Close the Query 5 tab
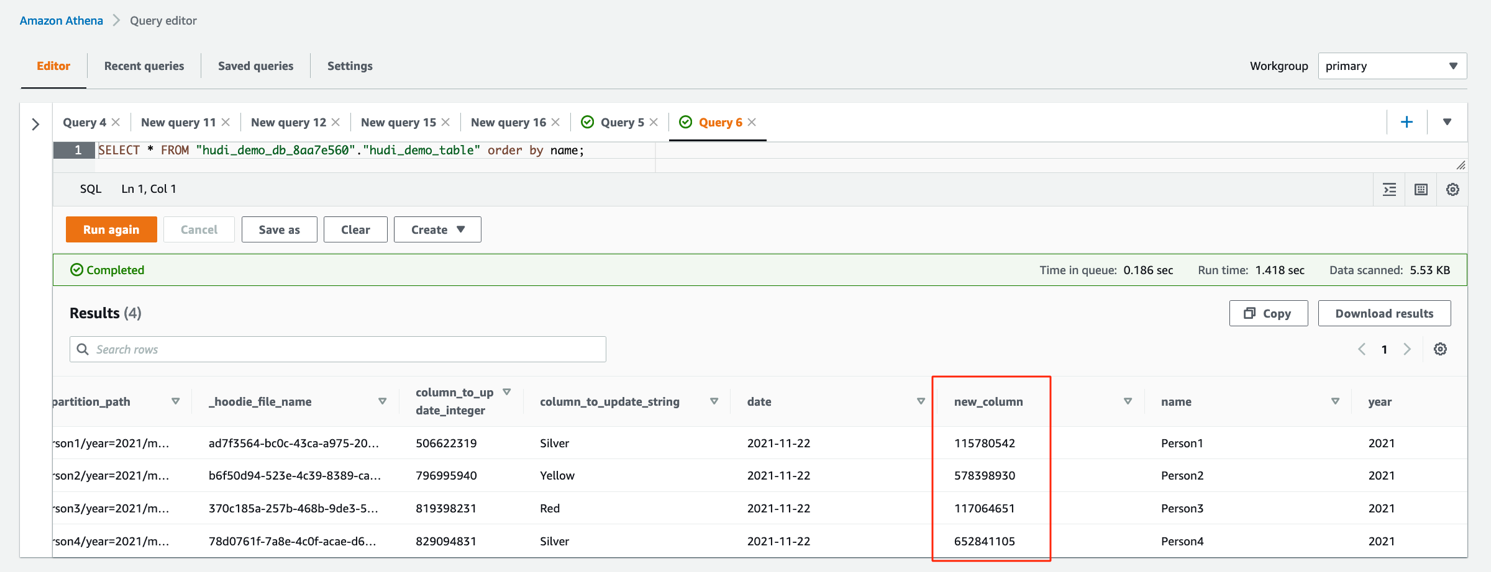 pos(654,122)
